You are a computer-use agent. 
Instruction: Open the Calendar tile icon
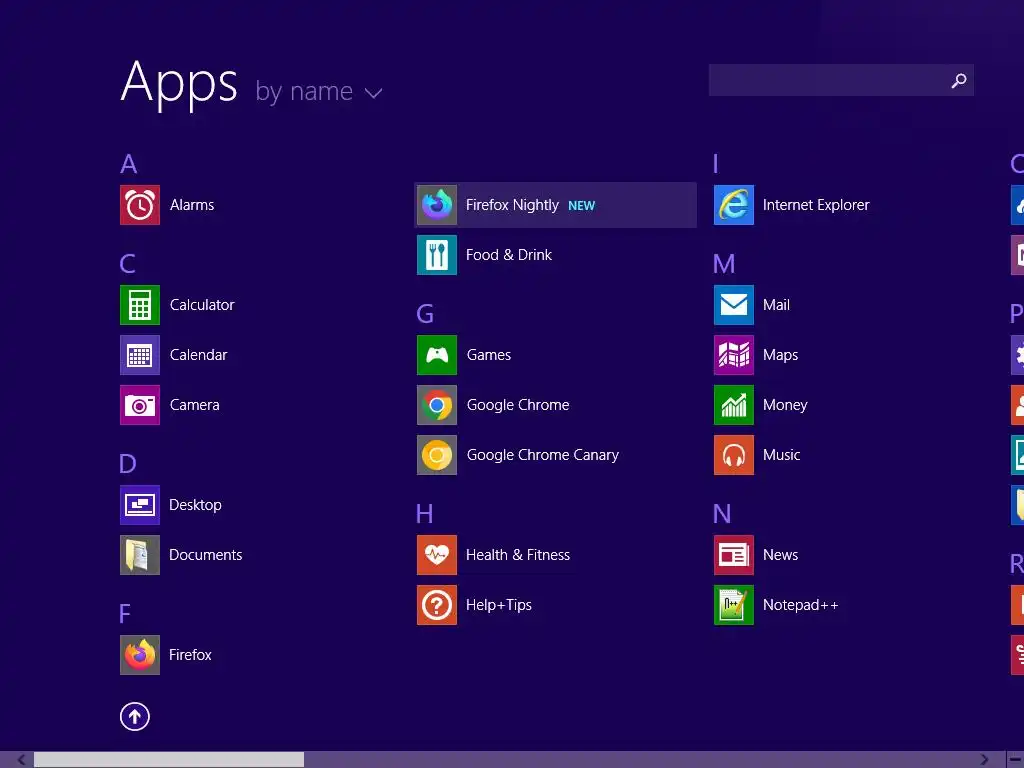(140, 355)
